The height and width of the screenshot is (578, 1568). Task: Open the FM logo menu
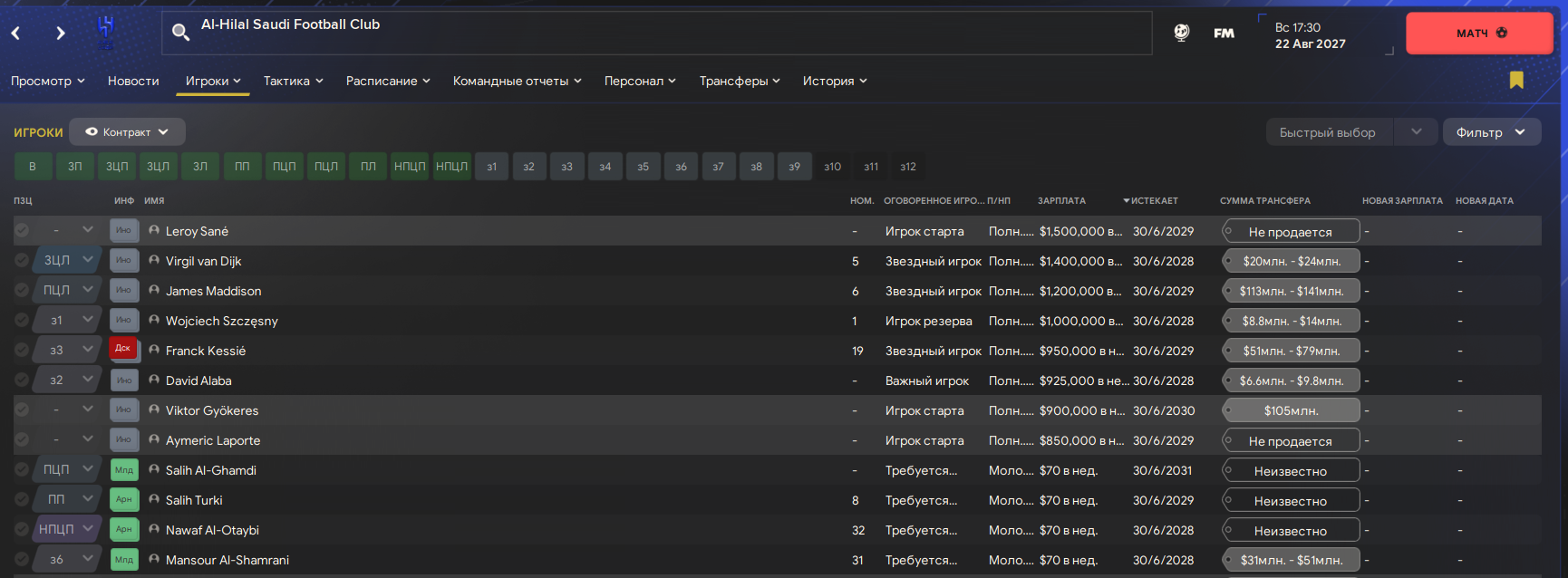pyautogui.click(x=1224, y=34)
